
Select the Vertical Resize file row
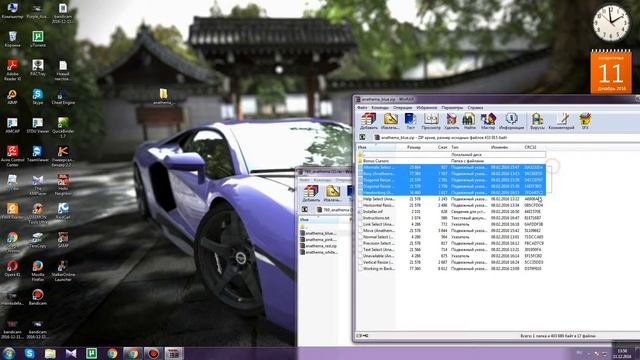click(451, 262)
